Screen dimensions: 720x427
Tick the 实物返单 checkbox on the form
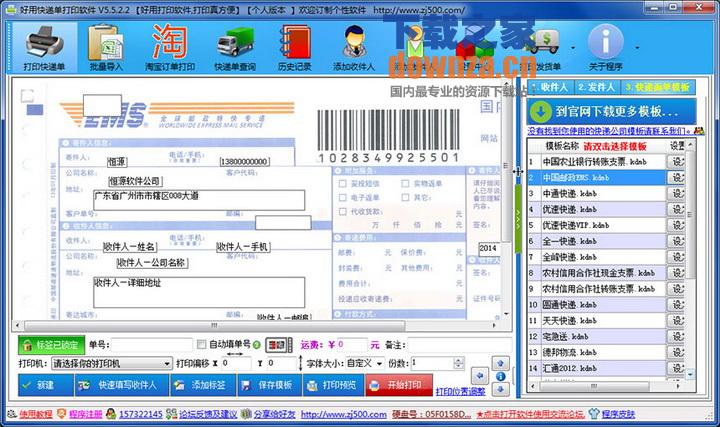pyautogui.click(x=406, y=184)
